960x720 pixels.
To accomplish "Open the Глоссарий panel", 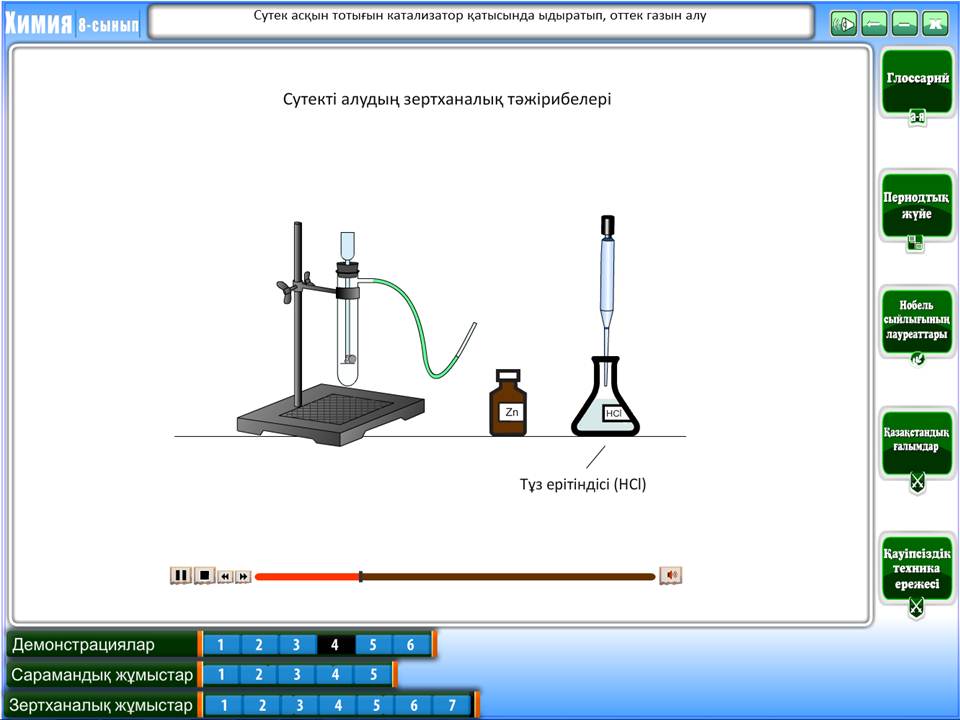I will [917, 83].
